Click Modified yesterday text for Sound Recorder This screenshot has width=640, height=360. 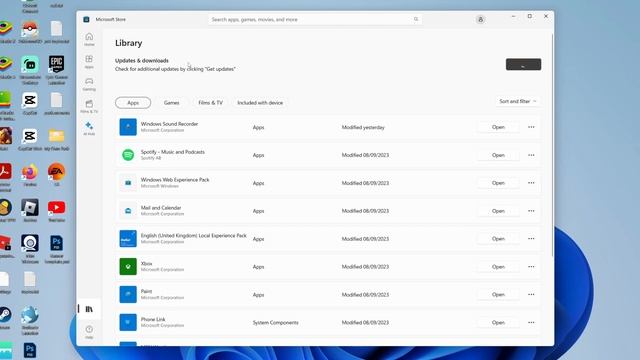[363, 127]
